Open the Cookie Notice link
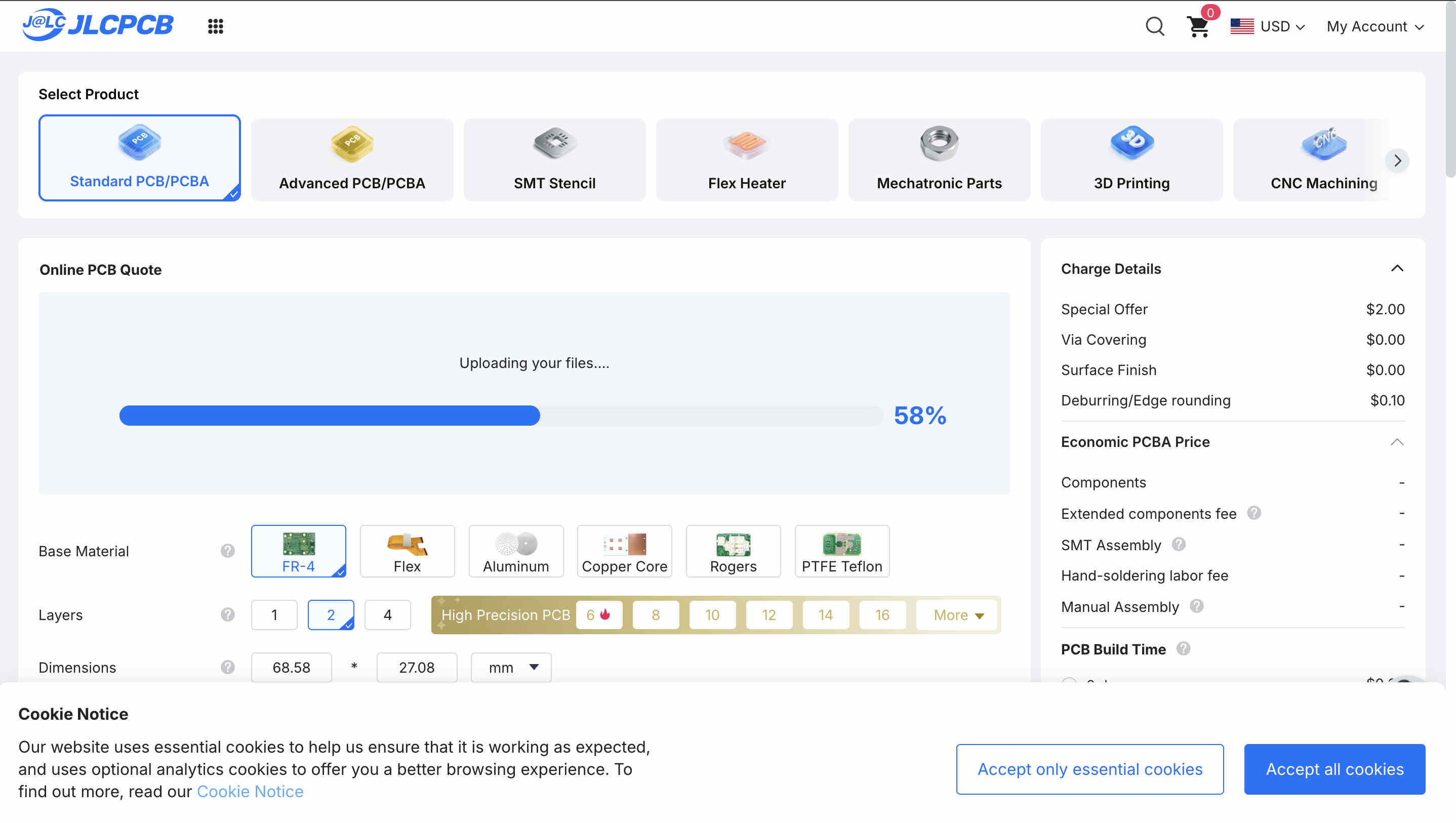1456x823 pixels. (250, 791)
